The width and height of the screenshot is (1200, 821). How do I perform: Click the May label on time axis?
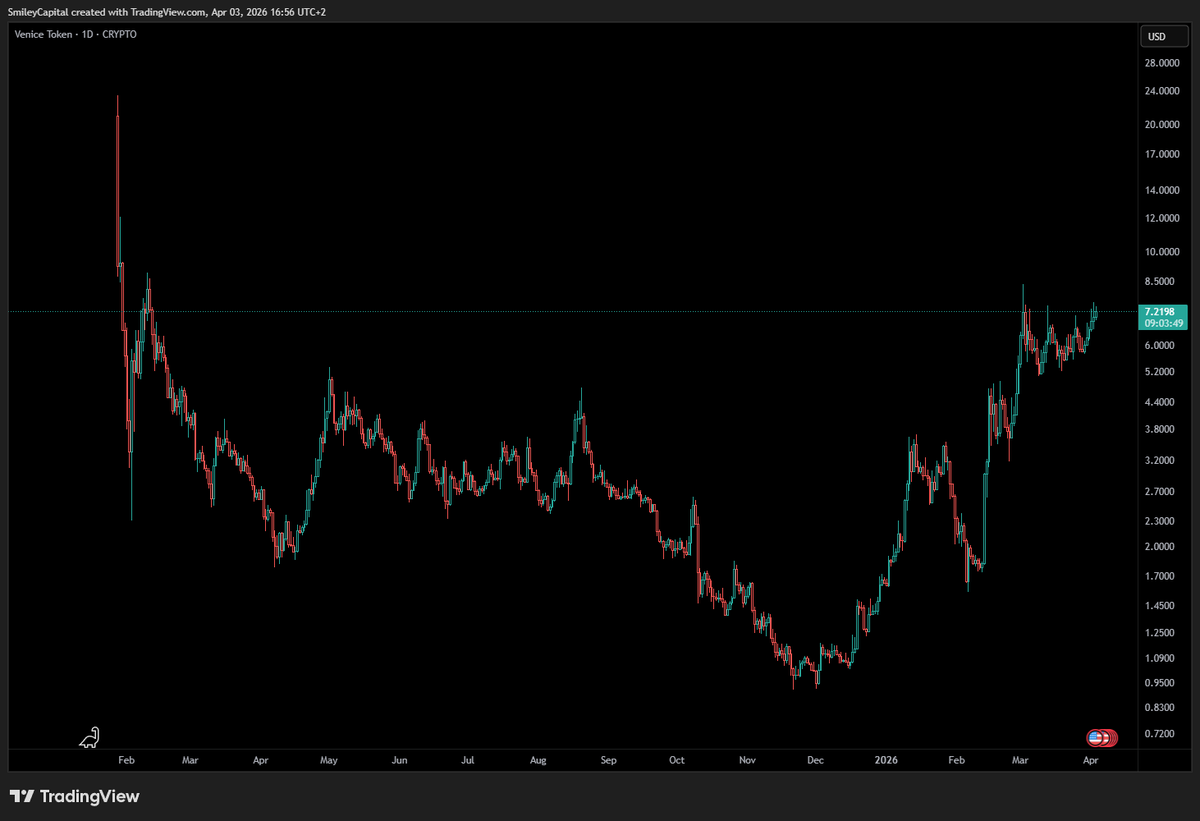(329, 760)
